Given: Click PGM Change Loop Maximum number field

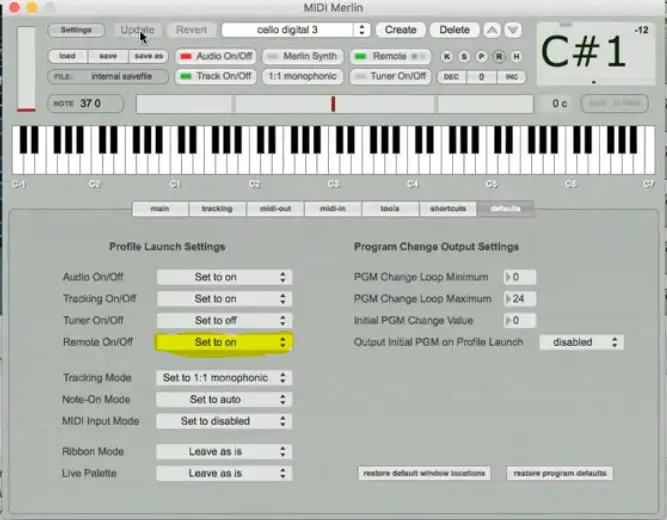Looking at the screenshot, I should click(520, 299).
